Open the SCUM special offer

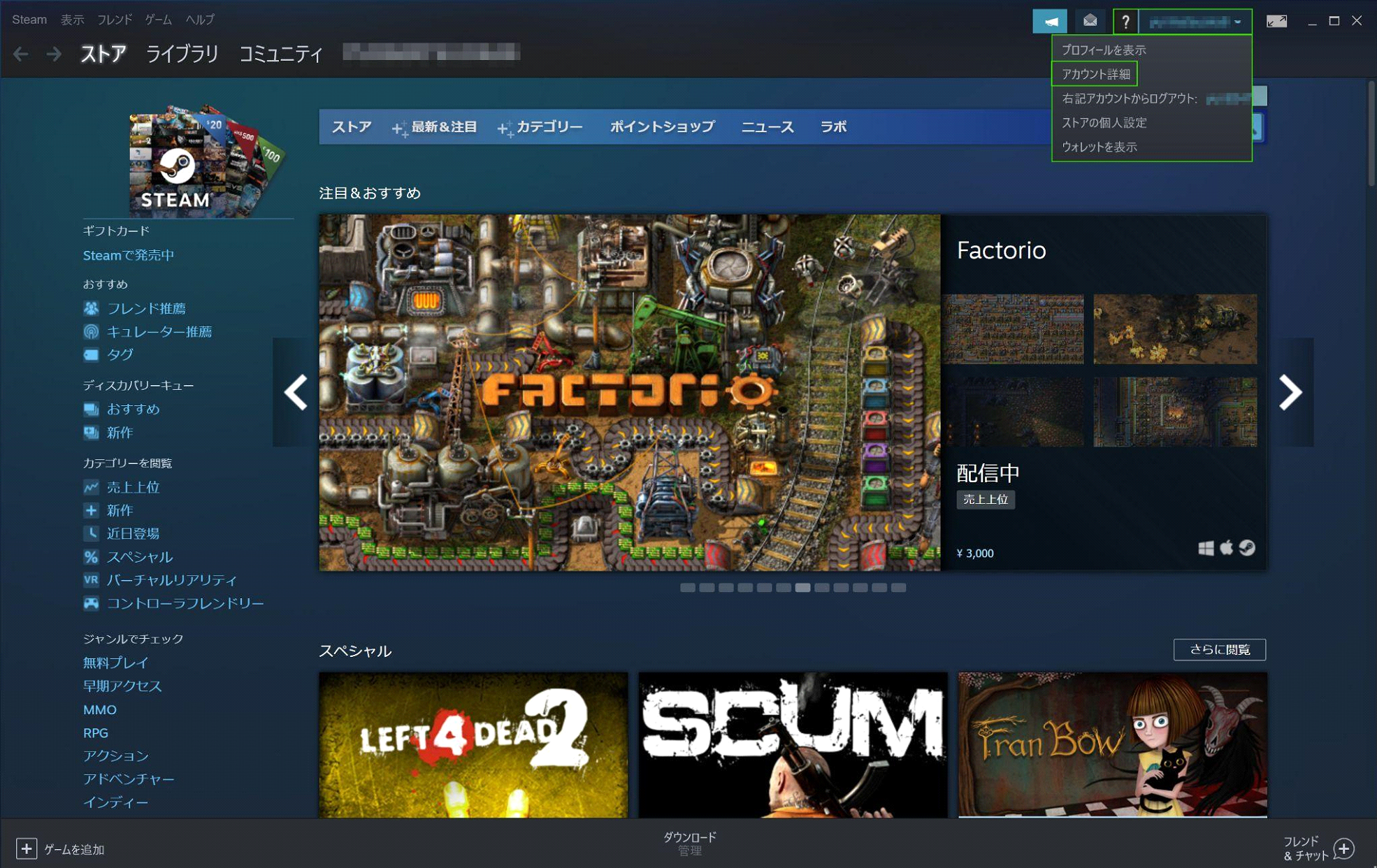point(793,745)
